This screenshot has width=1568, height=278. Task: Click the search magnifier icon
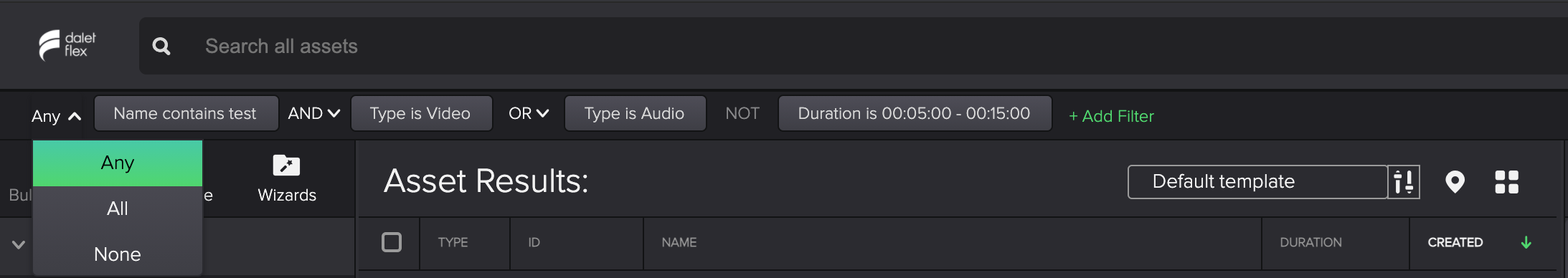(161, 47)
